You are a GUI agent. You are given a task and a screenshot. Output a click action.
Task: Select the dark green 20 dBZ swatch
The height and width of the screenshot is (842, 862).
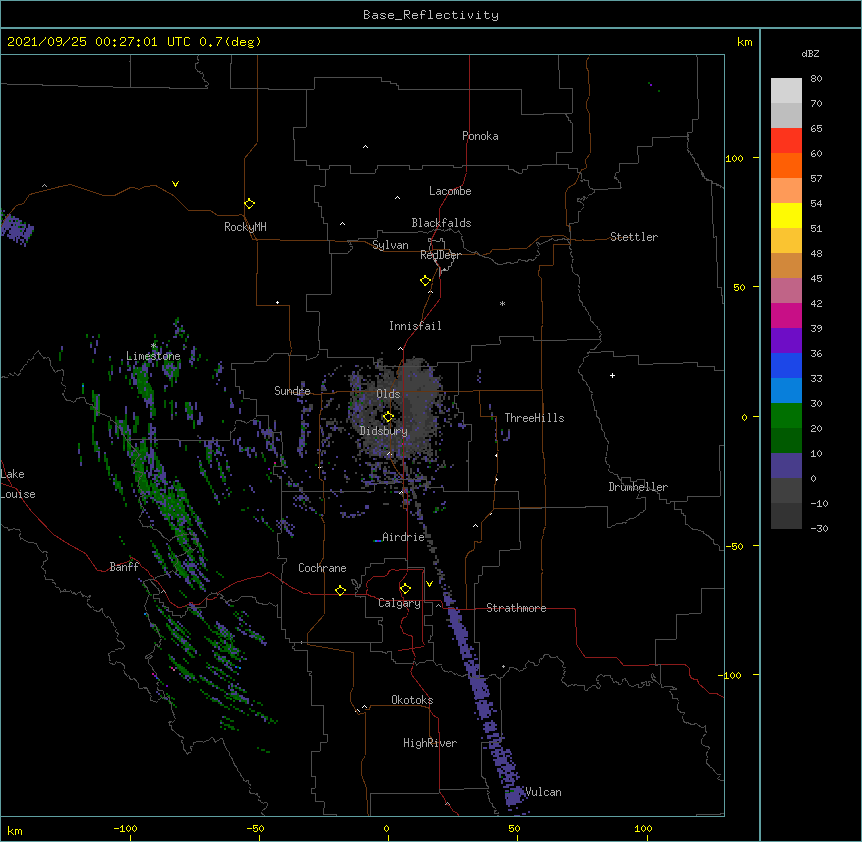[786, 440]
